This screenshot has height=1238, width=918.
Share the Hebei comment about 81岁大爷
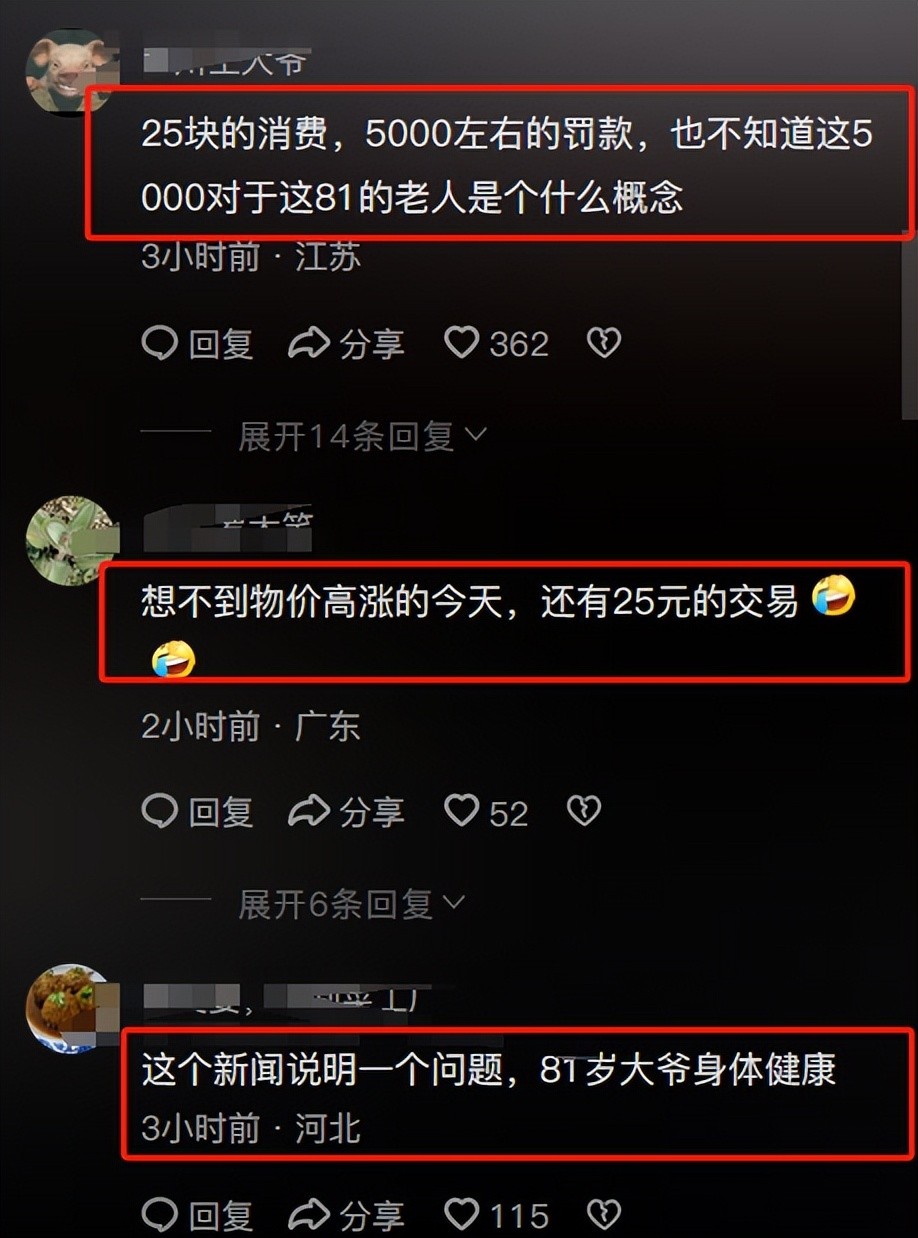pos(309,1214)
